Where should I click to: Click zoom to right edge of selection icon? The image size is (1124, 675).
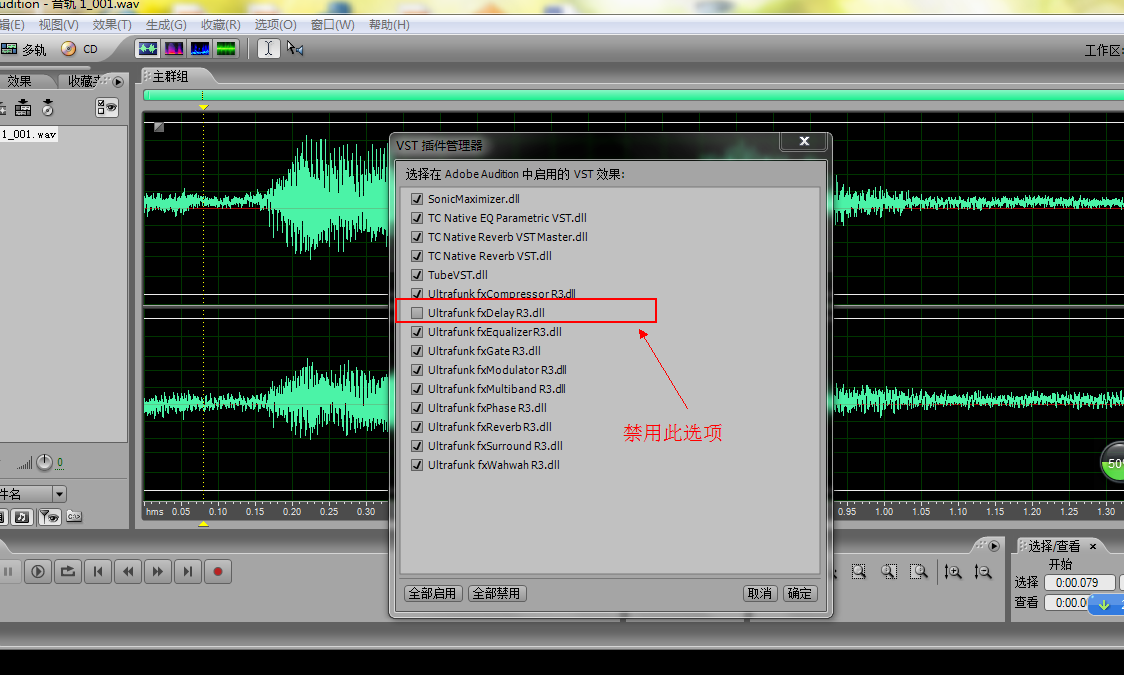pyautogui.click(x=919, y=572)
